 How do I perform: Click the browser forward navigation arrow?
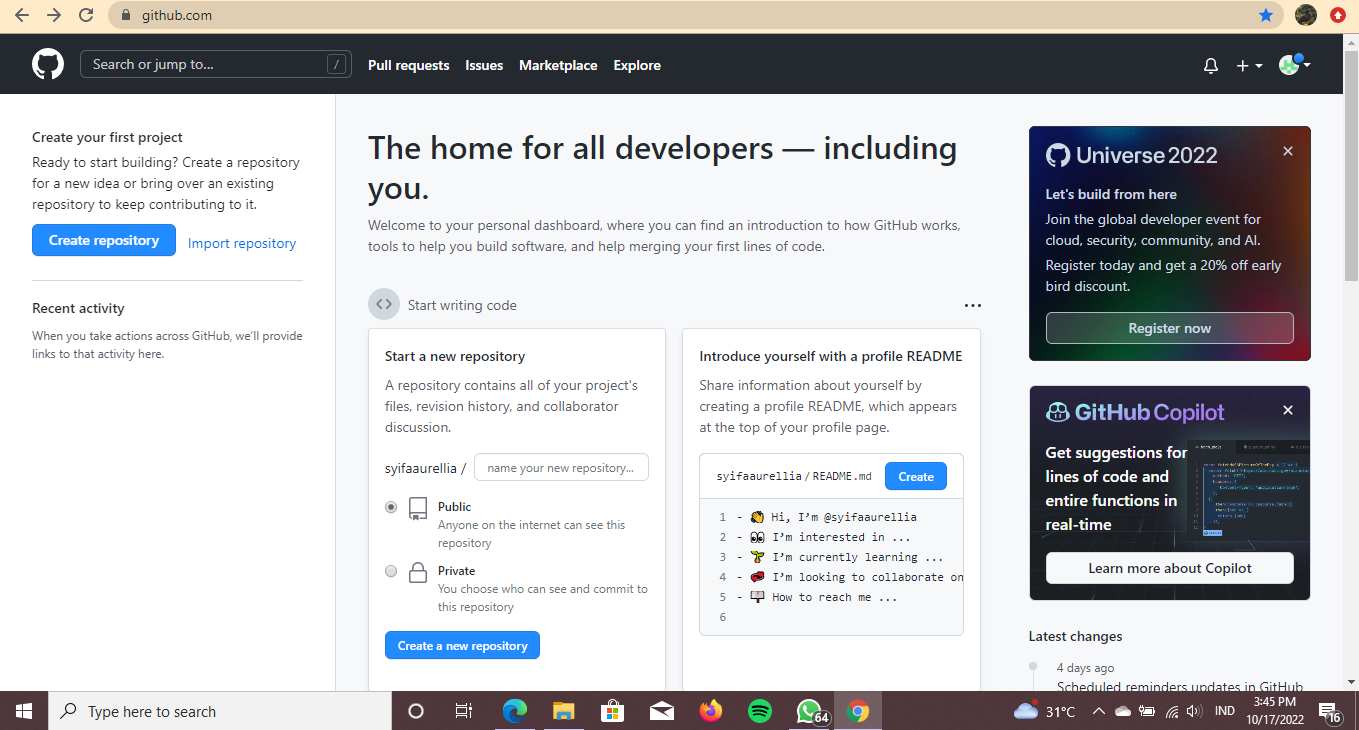pyautogui.click(x=52, y=15)
